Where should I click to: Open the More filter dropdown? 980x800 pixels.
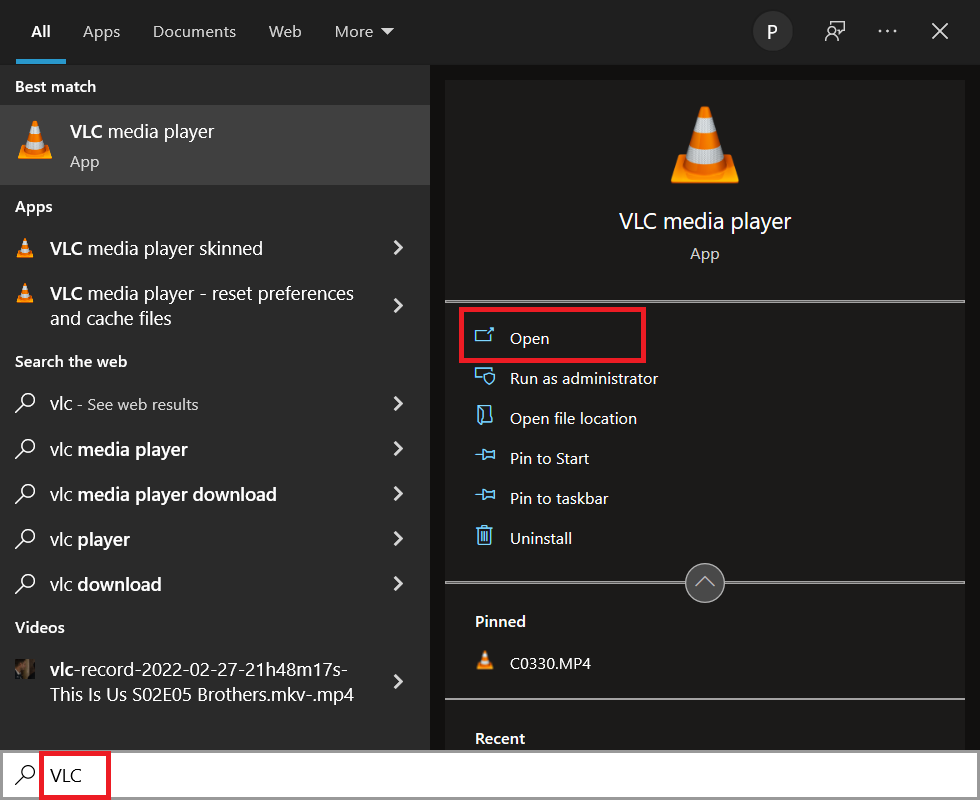pos(364,31)
